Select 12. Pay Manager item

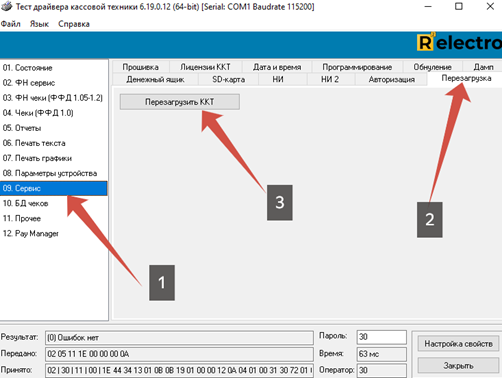(54, 233)
